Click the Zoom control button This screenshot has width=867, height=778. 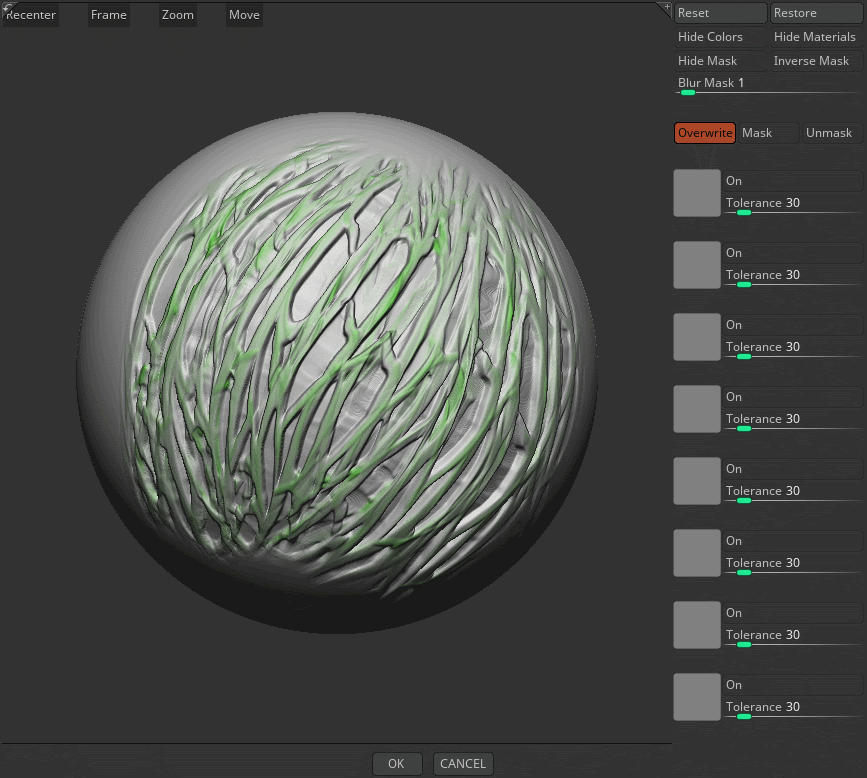[x=177, y=15]
